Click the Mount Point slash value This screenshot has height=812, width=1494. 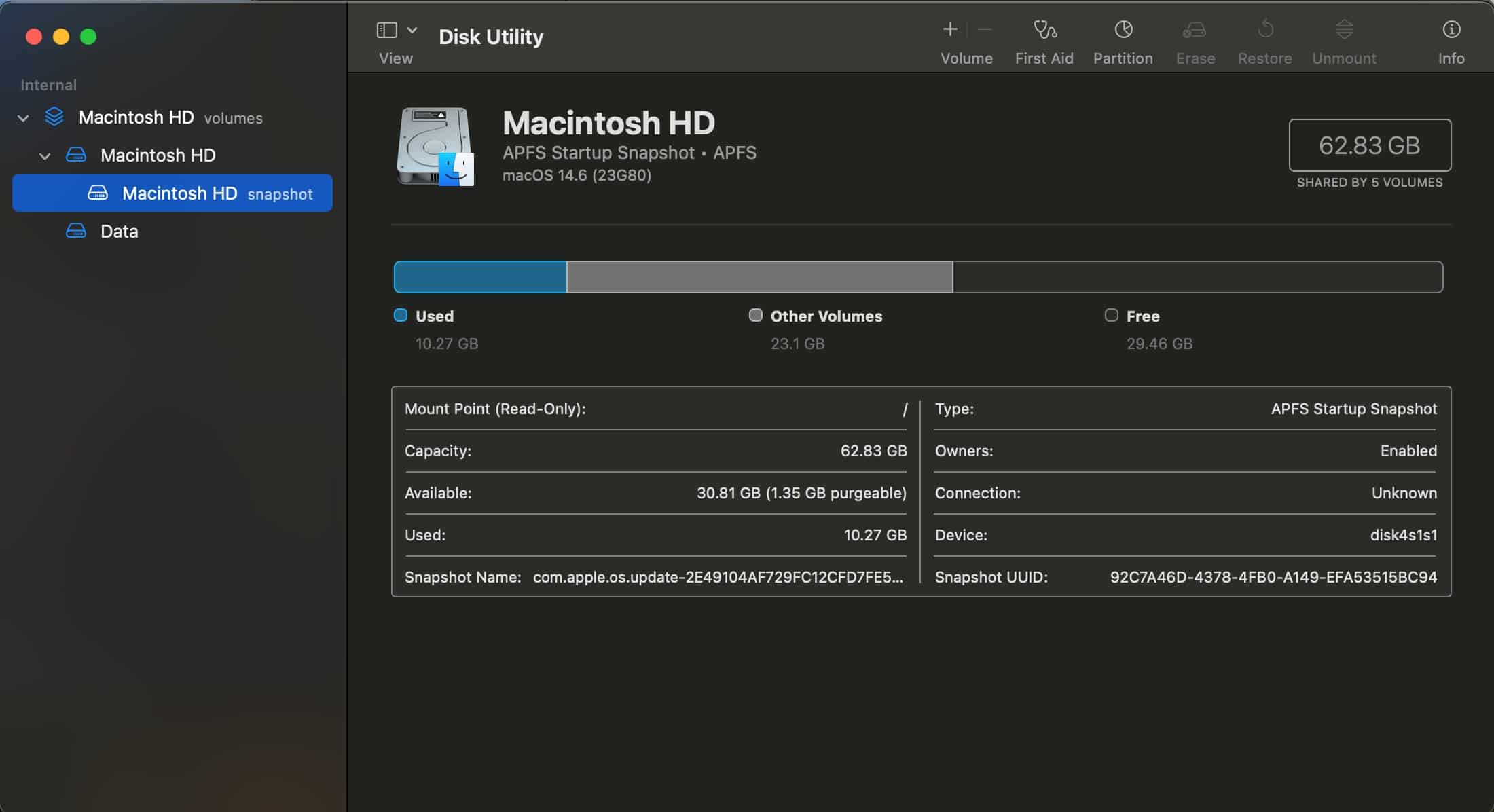coord(905,409)
